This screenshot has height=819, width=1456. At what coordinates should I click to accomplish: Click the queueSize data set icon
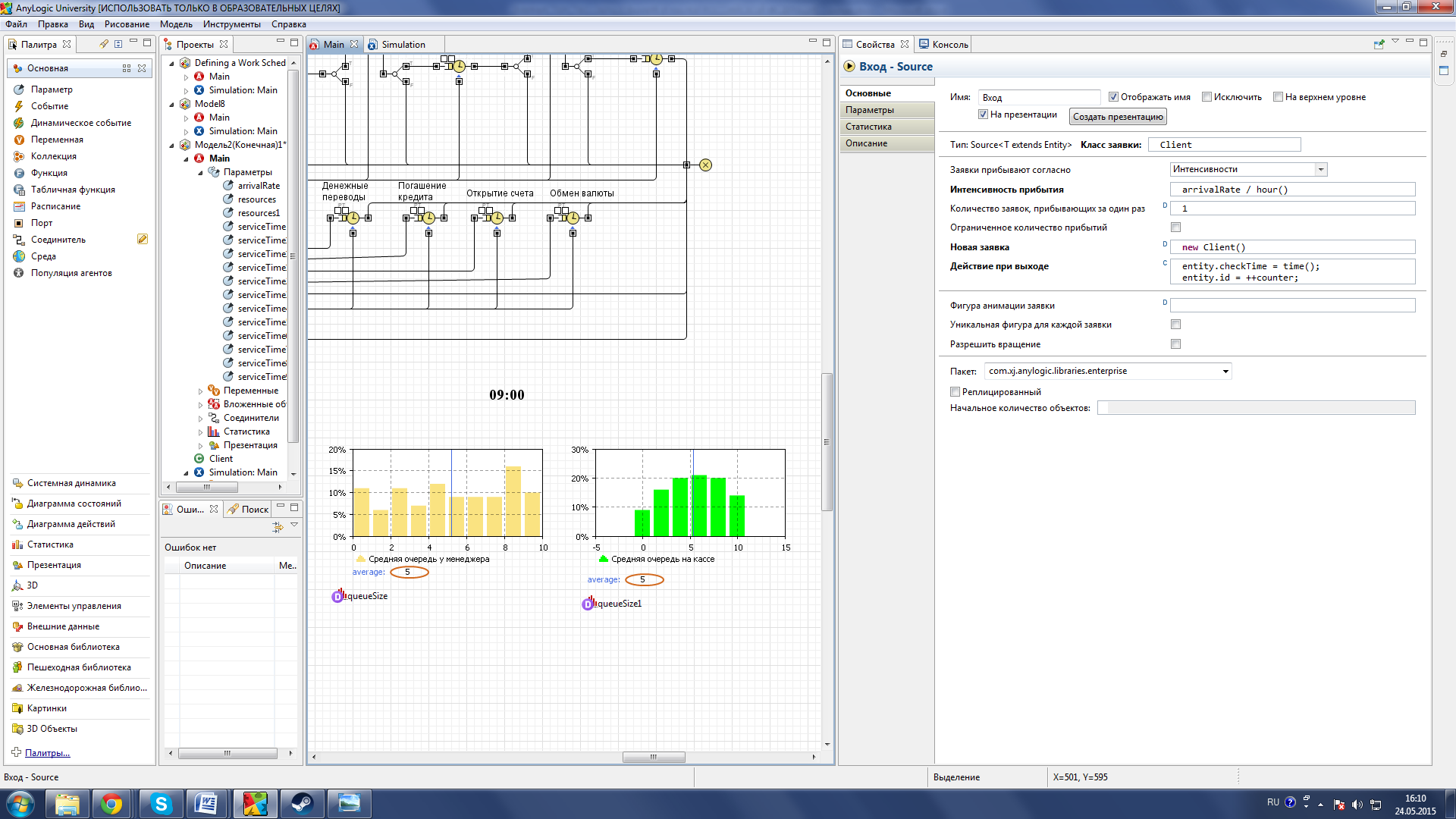click(x=338, y=596)
